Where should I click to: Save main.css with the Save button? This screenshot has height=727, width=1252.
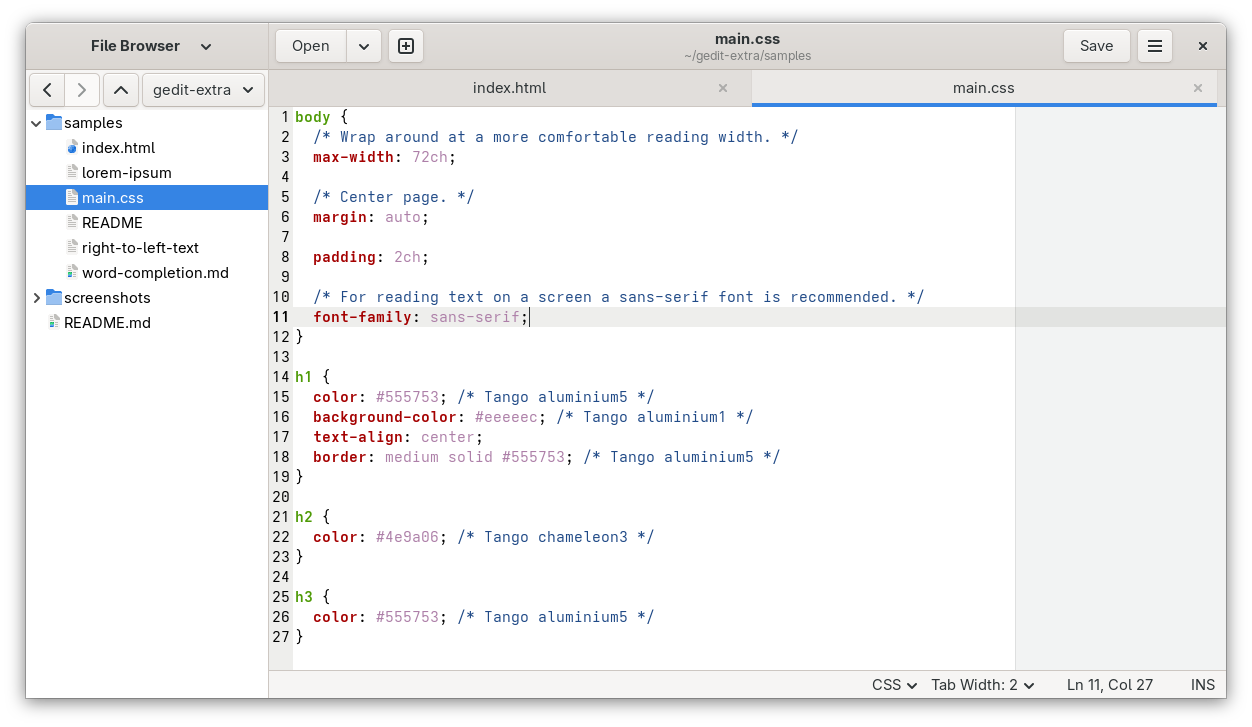pos(1096,45)
